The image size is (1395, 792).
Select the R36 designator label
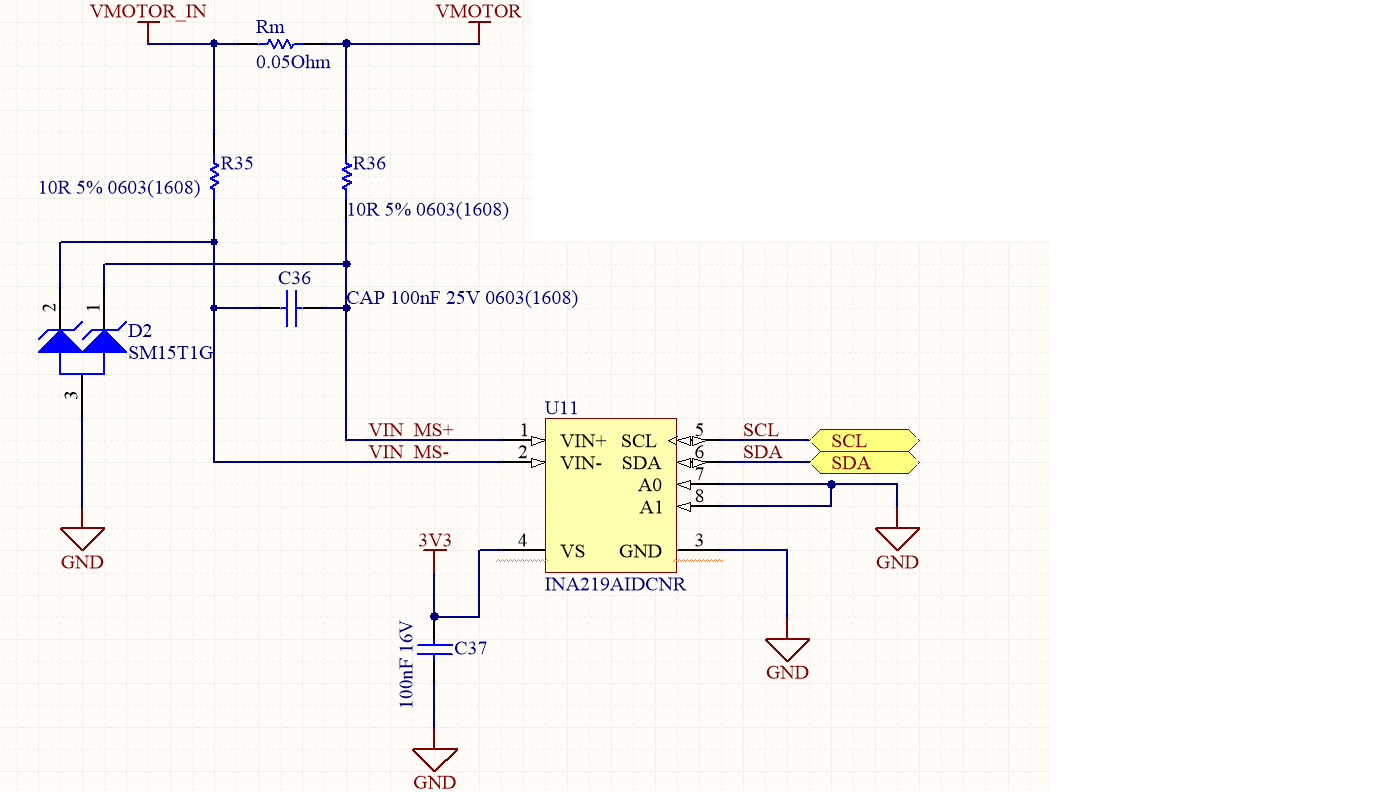point(369,164)
